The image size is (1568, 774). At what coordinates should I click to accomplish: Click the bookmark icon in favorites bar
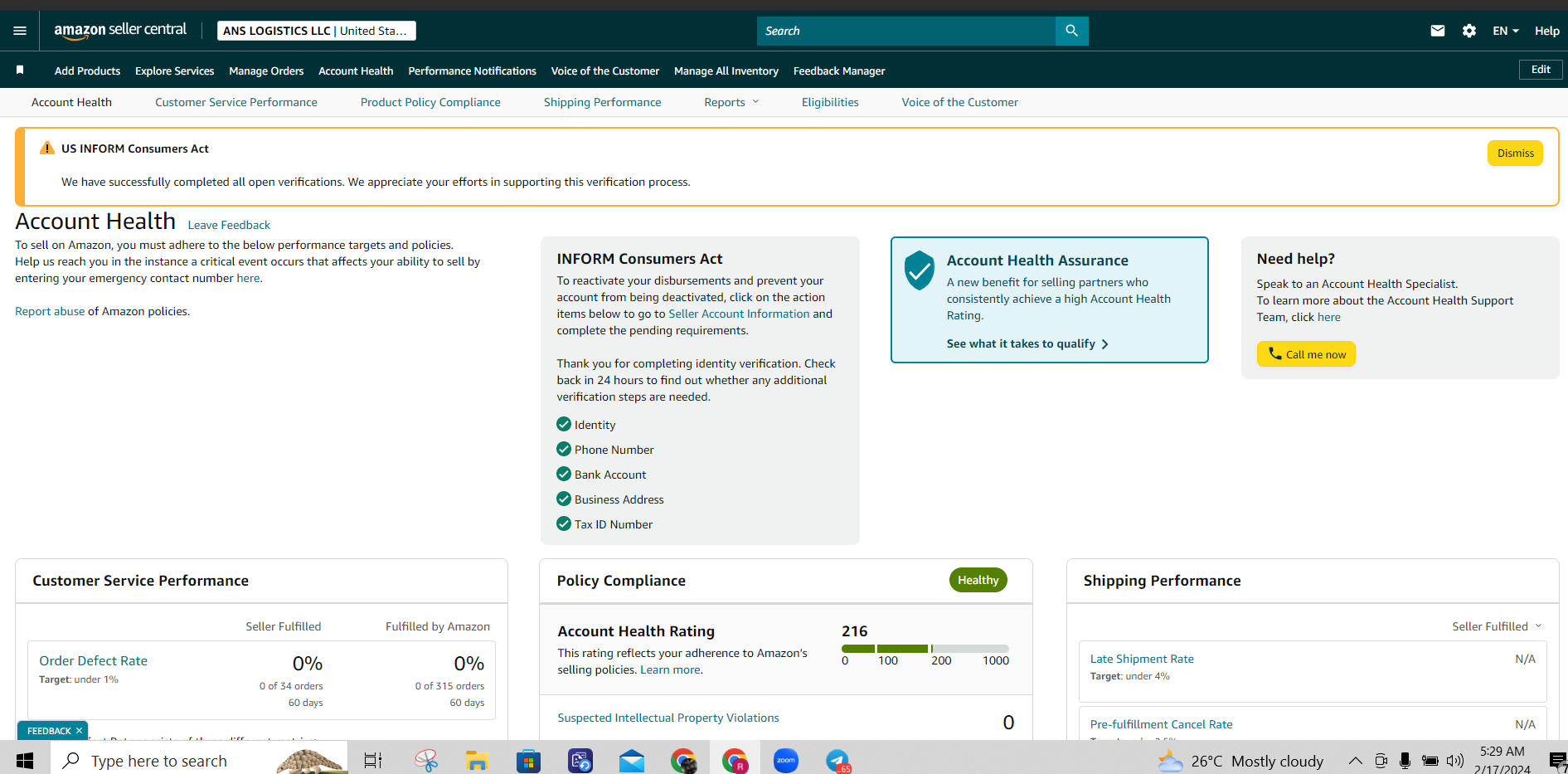click(x=20, y=70)
